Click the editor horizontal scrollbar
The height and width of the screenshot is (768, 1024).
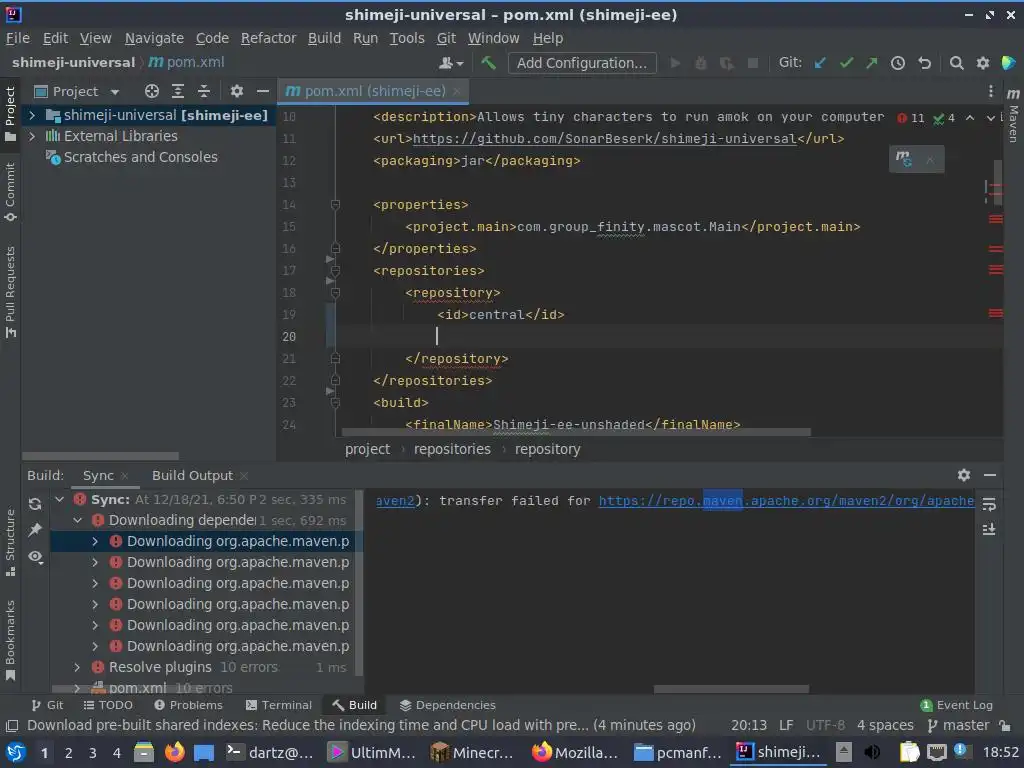pyautogui.click(x=576, y=432)
